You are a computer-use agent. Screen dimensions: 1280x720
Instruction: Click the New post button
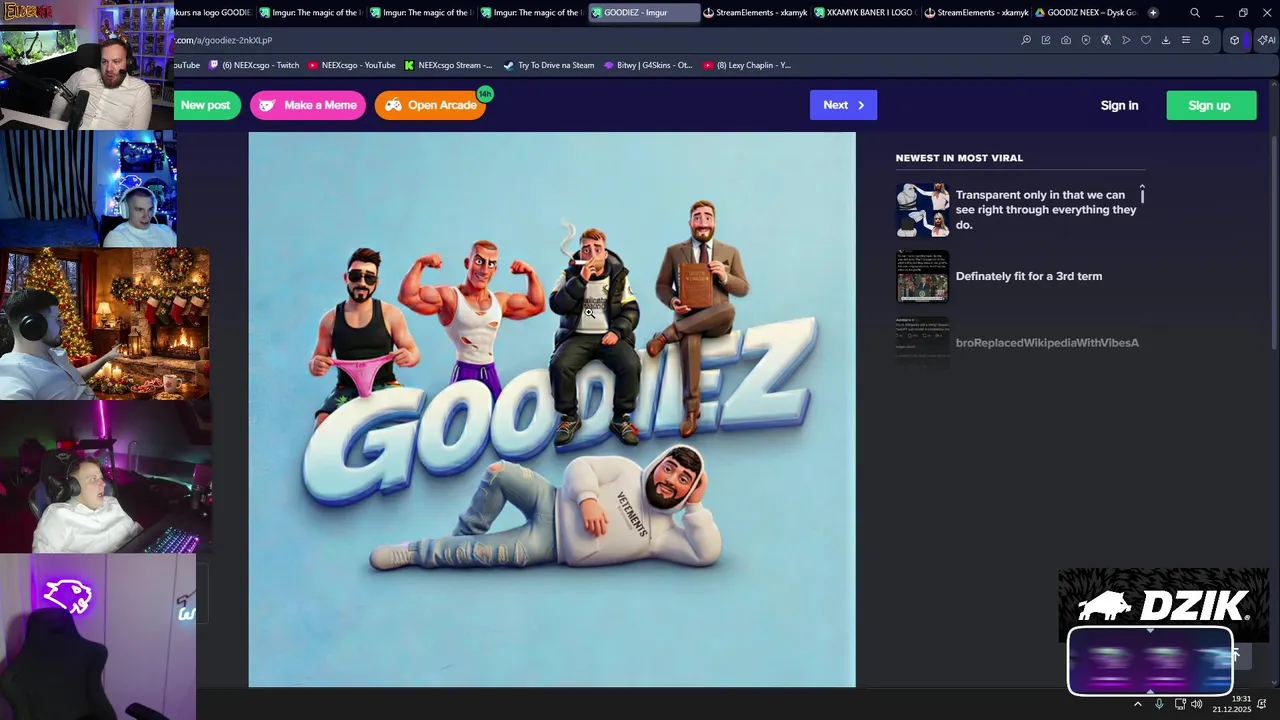point(207,105)
